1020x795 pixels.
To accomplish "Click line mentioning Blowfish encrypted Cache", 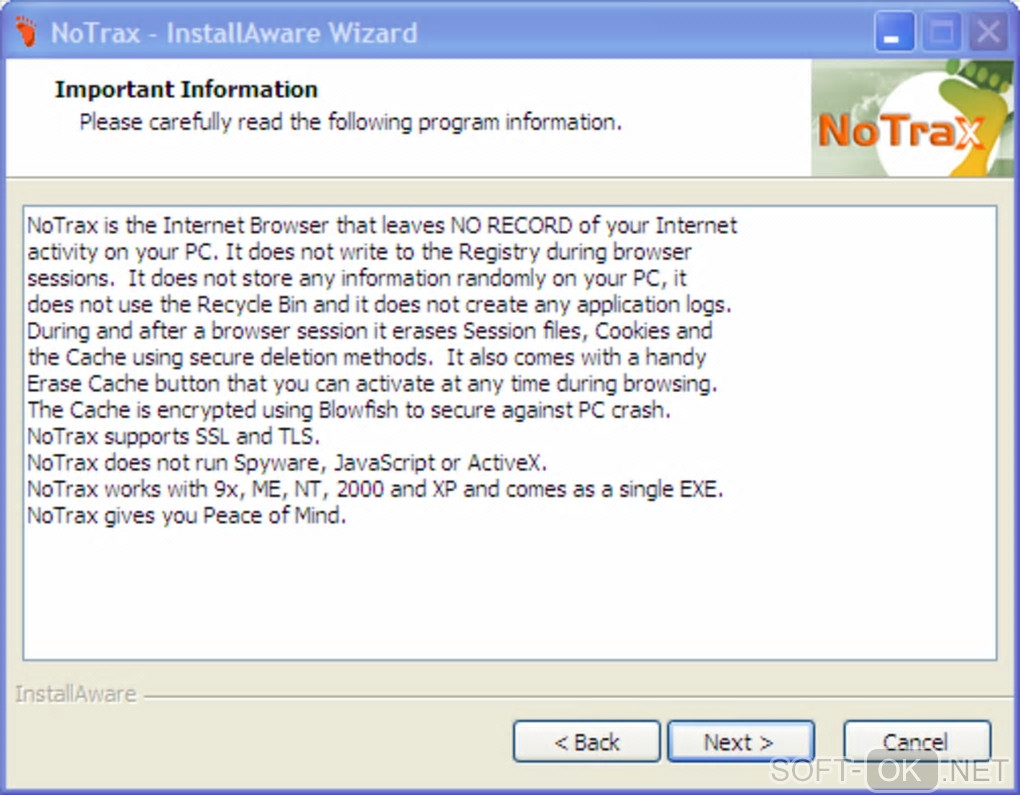I will click(x=349, y=410).
